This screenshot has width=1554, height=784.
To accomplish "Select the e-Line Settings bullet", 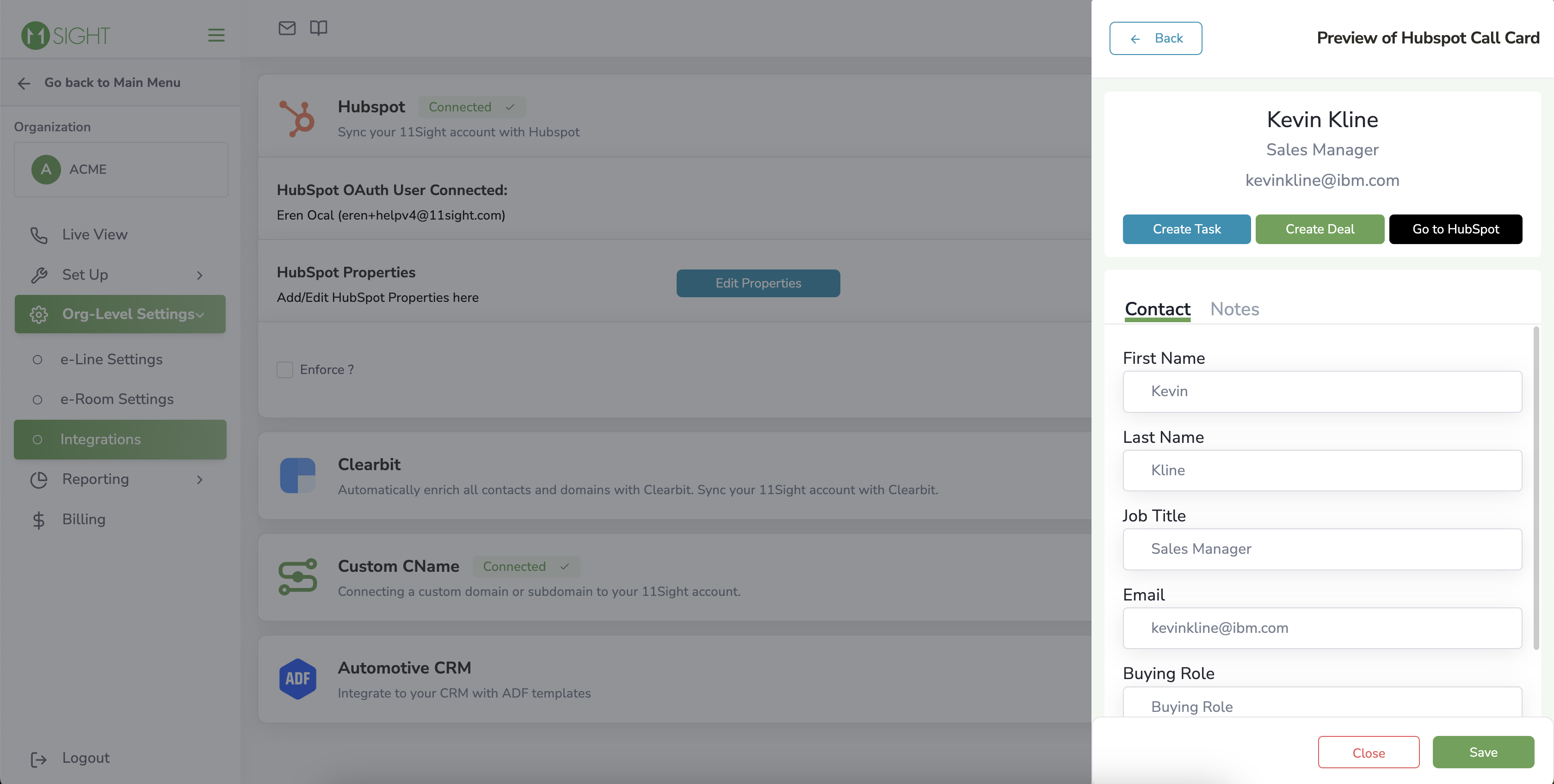I will pyautogui.click(x=37, y=360).
